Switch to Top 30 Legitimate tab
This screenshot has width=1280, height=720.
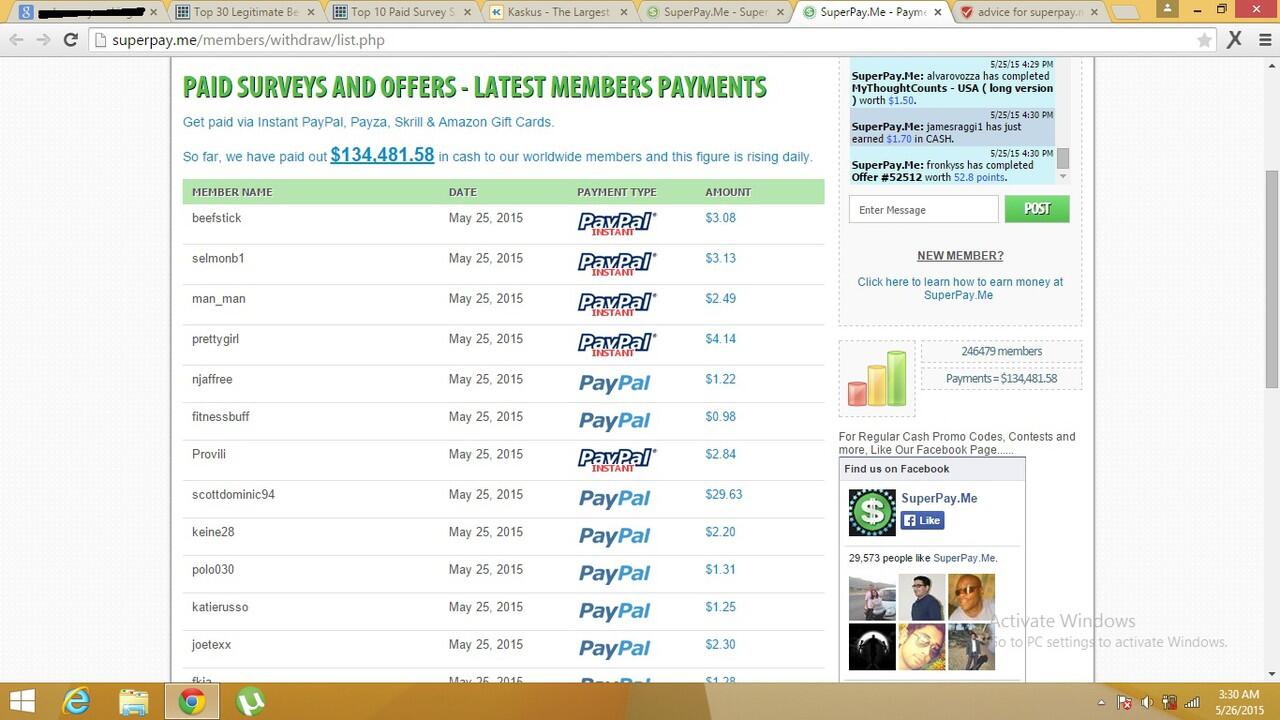coord(246,12)
